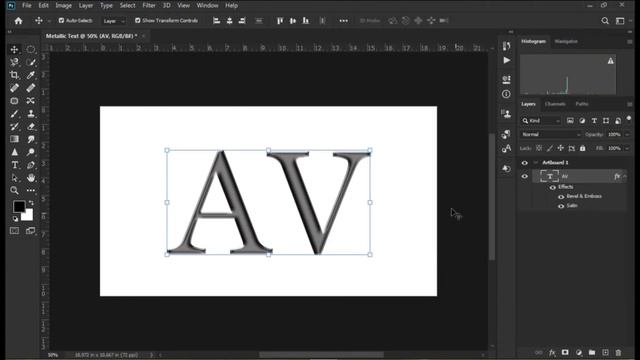Image resolution: width=640 pixels, height=360 pixels.
Task: Open the Kind layer filter dropdown
Action: (541, 121)
